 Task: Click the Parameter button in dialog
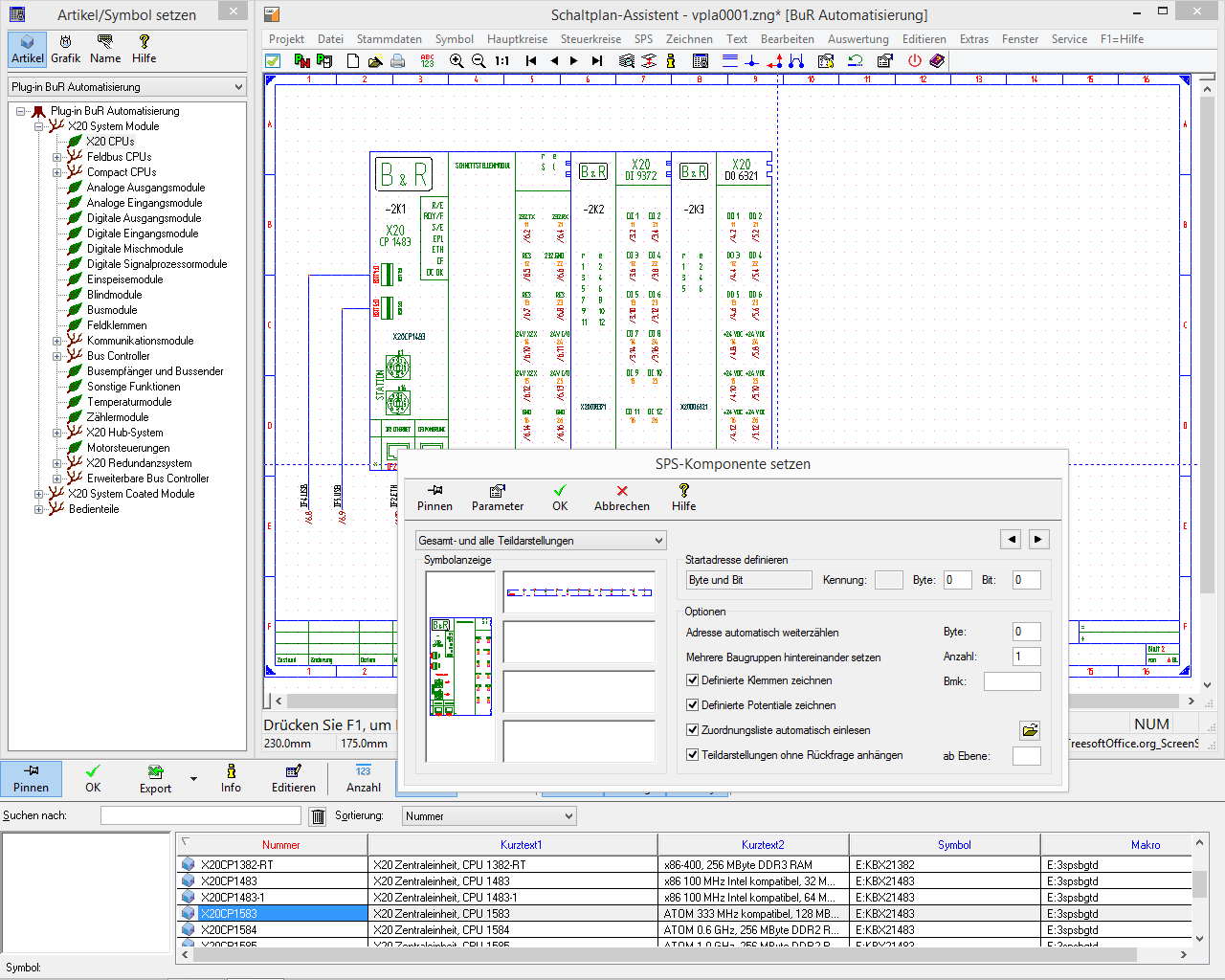[x=498, y=498]
